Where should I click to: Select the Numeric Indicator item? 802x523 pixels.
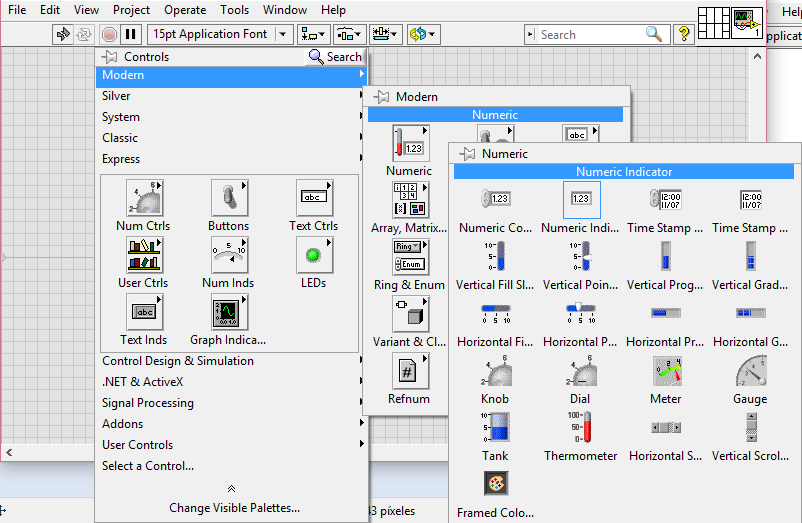[x=582, y=199]
